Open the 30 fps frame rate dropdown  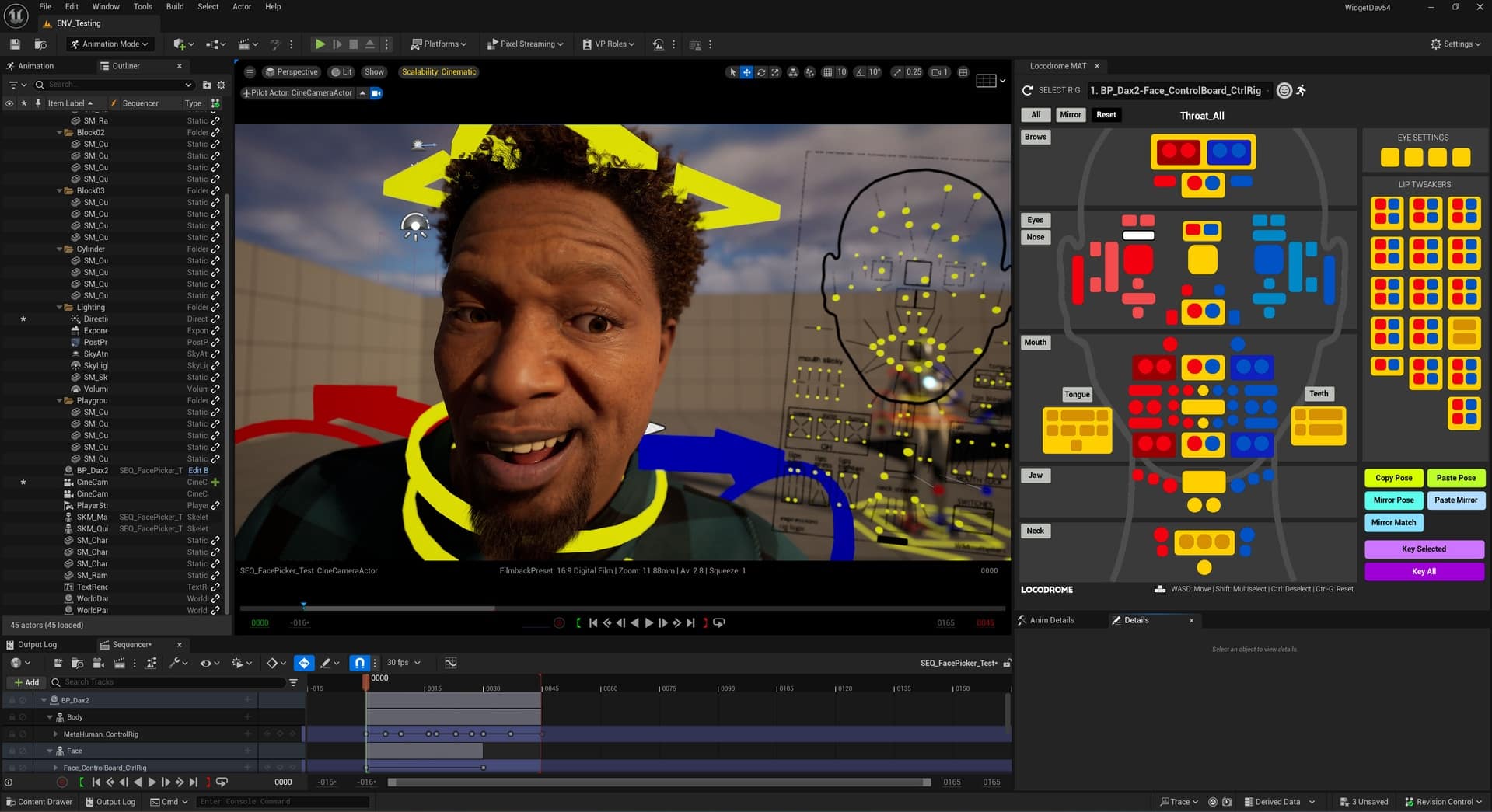402,662
